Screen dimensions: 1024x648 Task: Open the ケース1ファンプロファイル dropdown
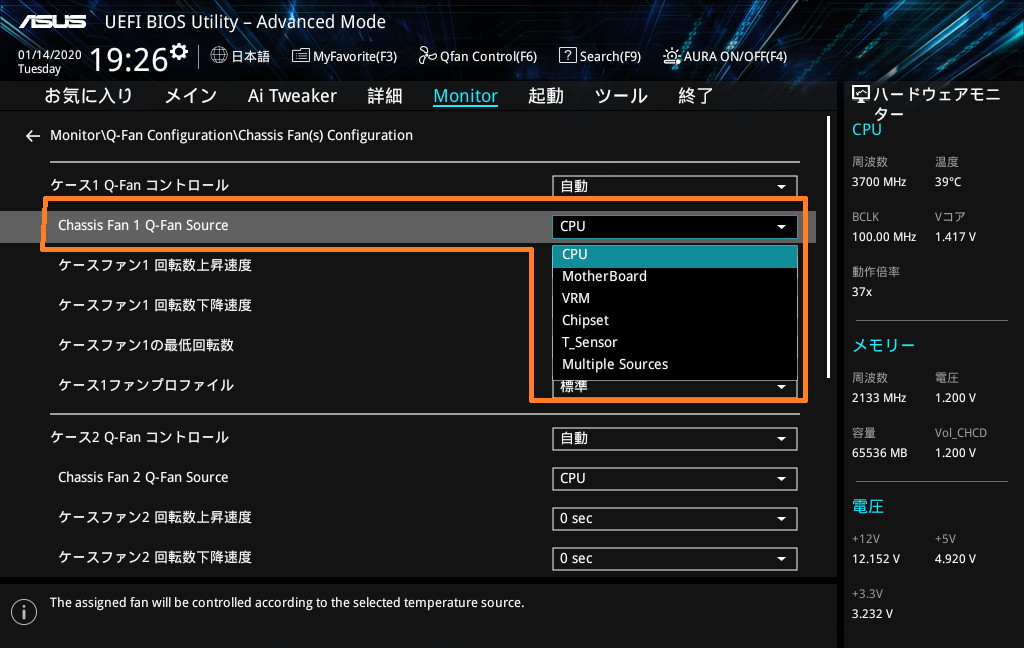click(x=675, y=389)
